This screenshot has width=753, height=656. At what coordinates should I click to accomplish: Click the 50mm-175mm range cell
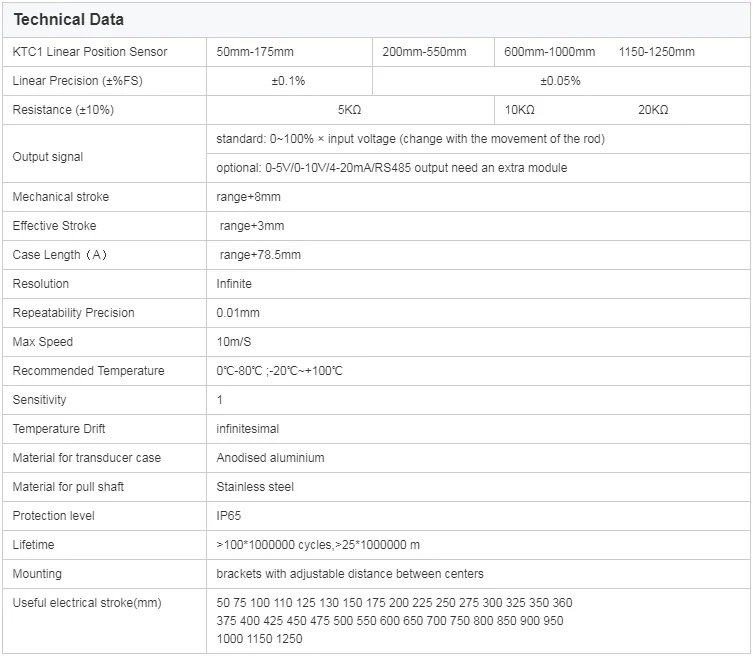point(255,52)
